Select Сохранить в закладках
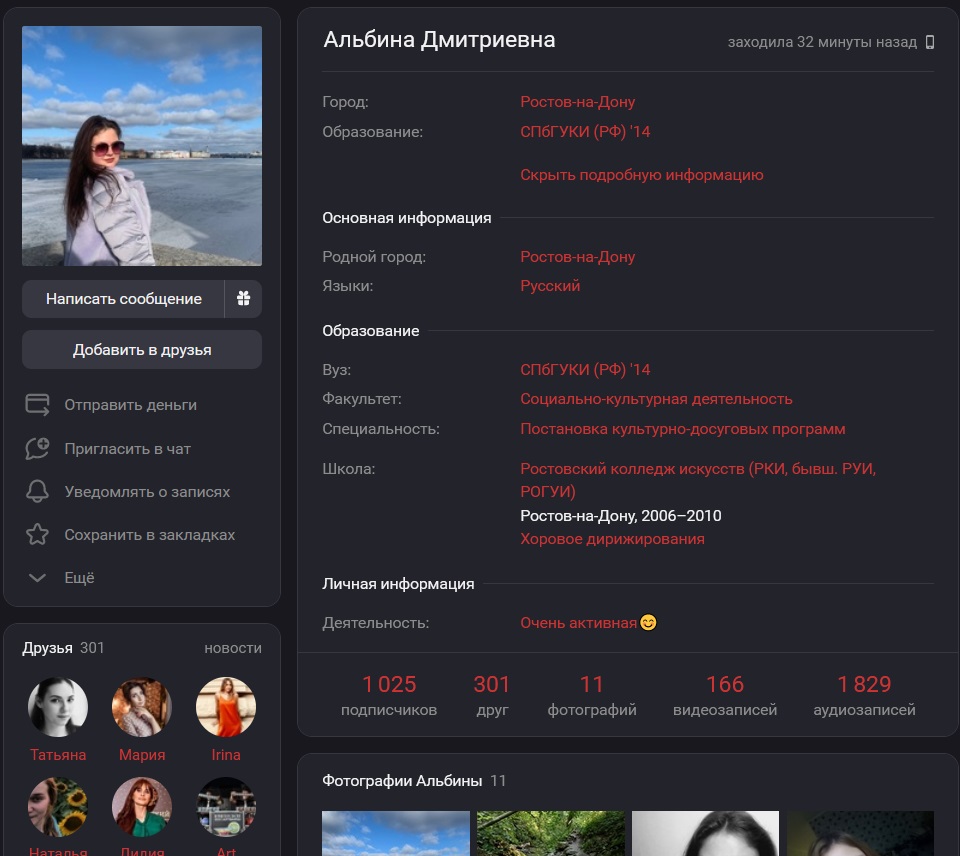The width and height of the screenshot is (960, 856). (x=149, y=535)
